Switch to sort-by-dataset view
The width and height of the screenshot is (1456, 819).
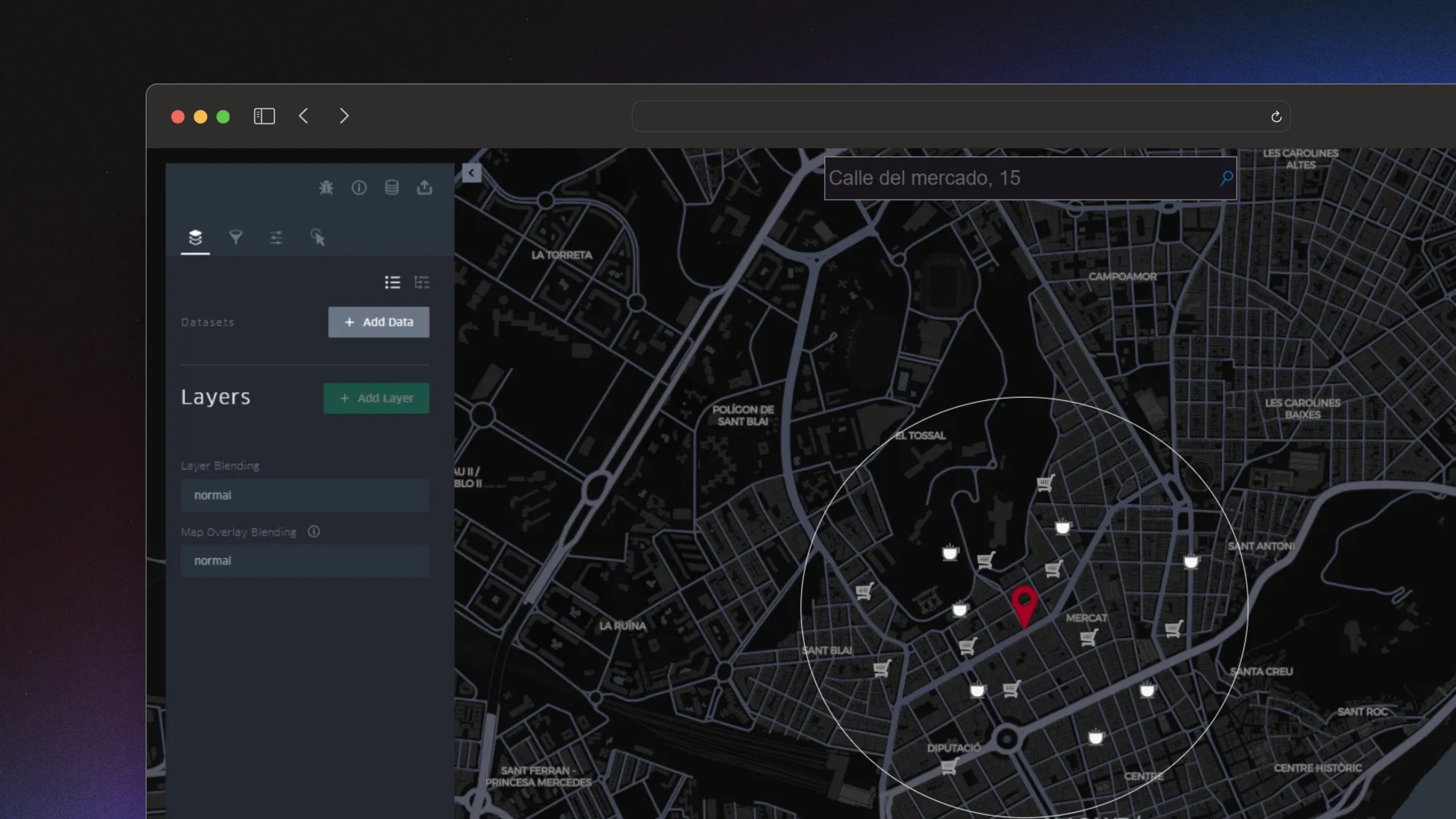pyautogui.click(x=422, y=282)
